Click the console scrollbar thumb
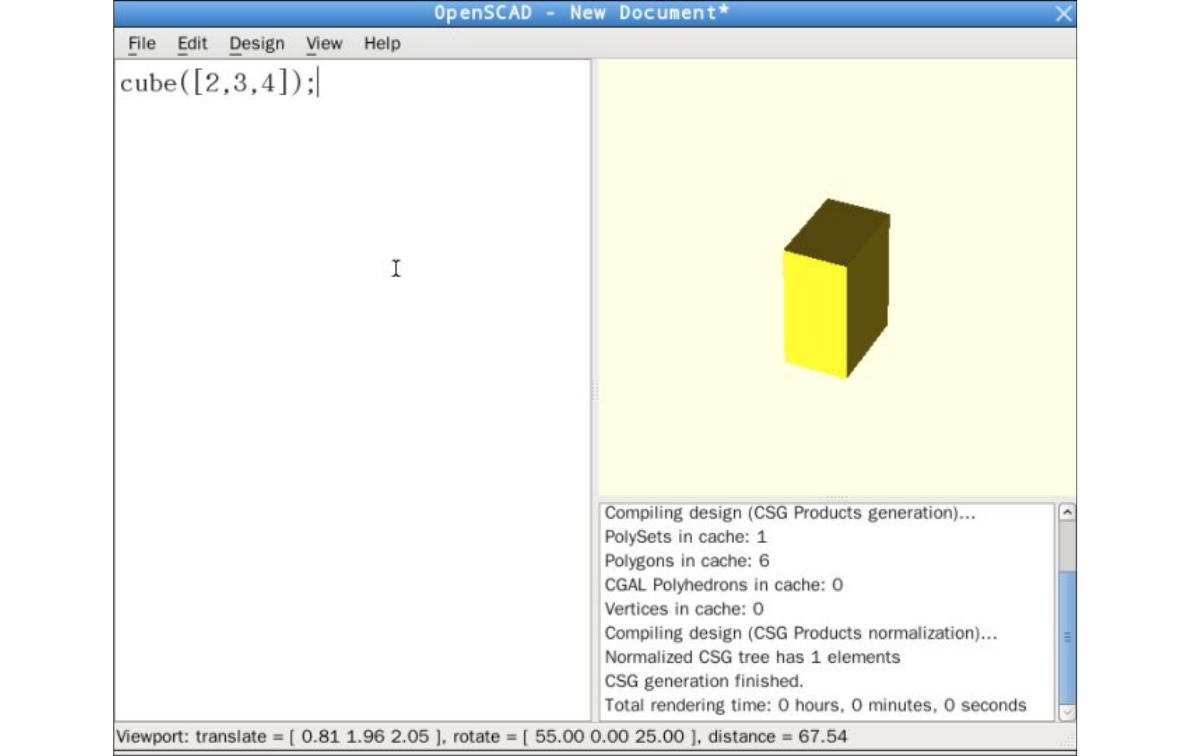Viewport: 1190px width, 756px height. pyautogui.click(x=1067, y=637)
